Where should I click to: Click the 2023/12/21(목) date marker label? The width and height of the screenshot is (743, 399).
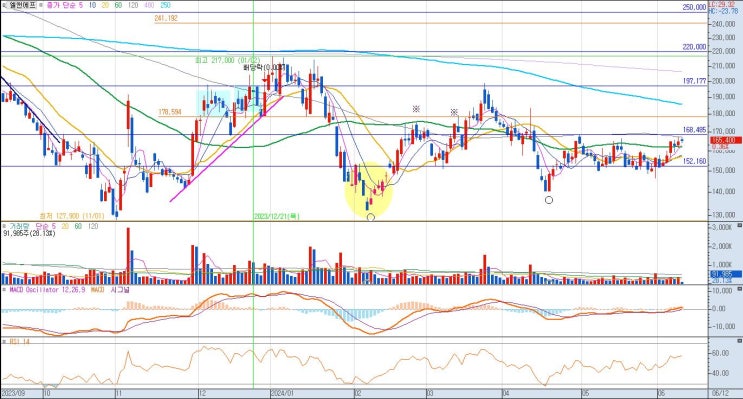coord(277,216)
